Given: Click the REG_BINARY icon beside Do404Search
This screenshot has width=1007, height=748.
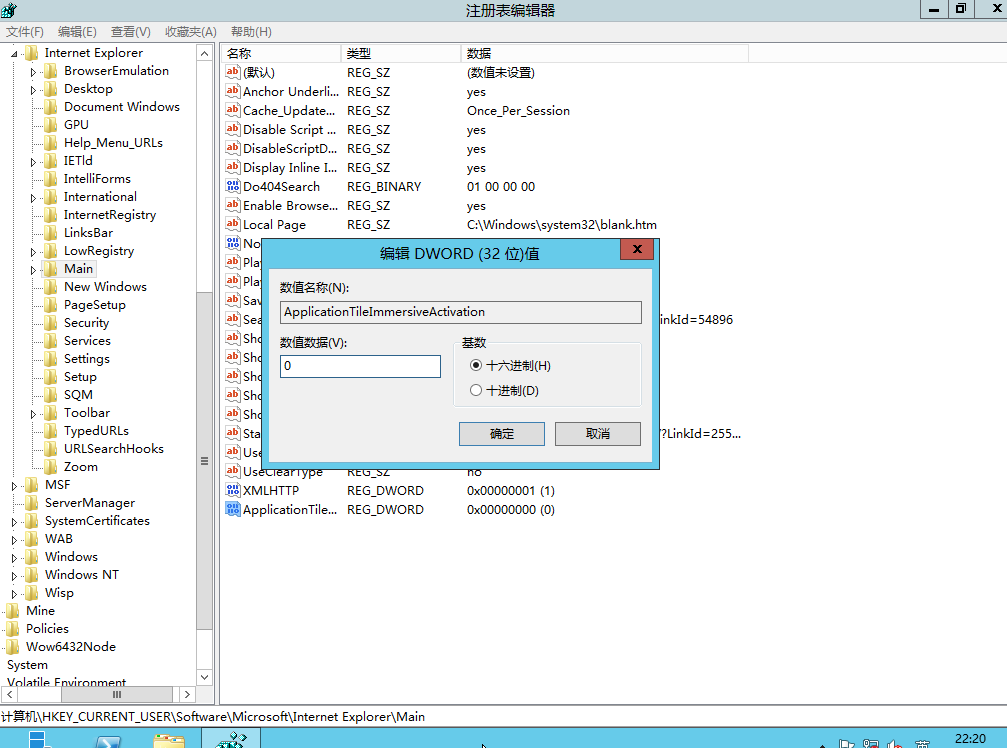Looking at the screenshot, I should click(235, 186).
